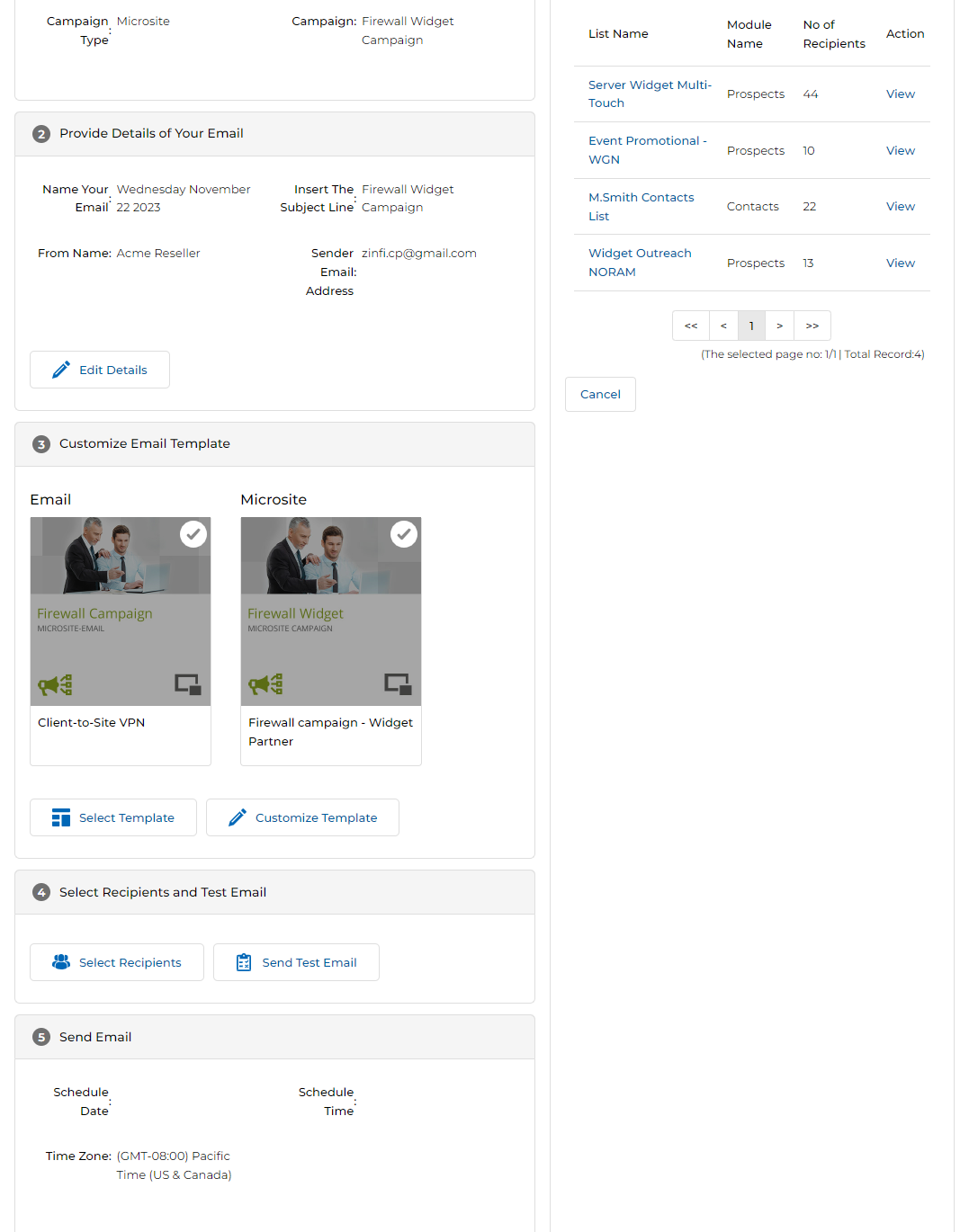
Task: Open Widget Outreach NORAM list link
Action: [x=640, y=263]
